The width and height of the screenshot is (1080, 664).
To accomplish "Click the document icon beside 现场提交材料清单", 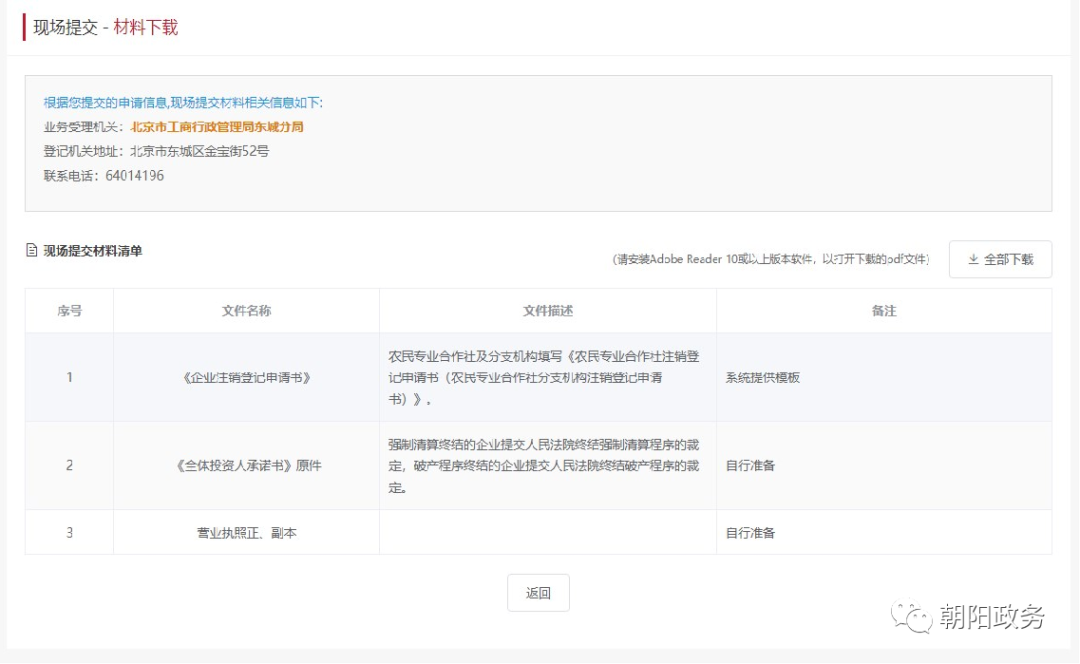I will click(x=31, y=250).
